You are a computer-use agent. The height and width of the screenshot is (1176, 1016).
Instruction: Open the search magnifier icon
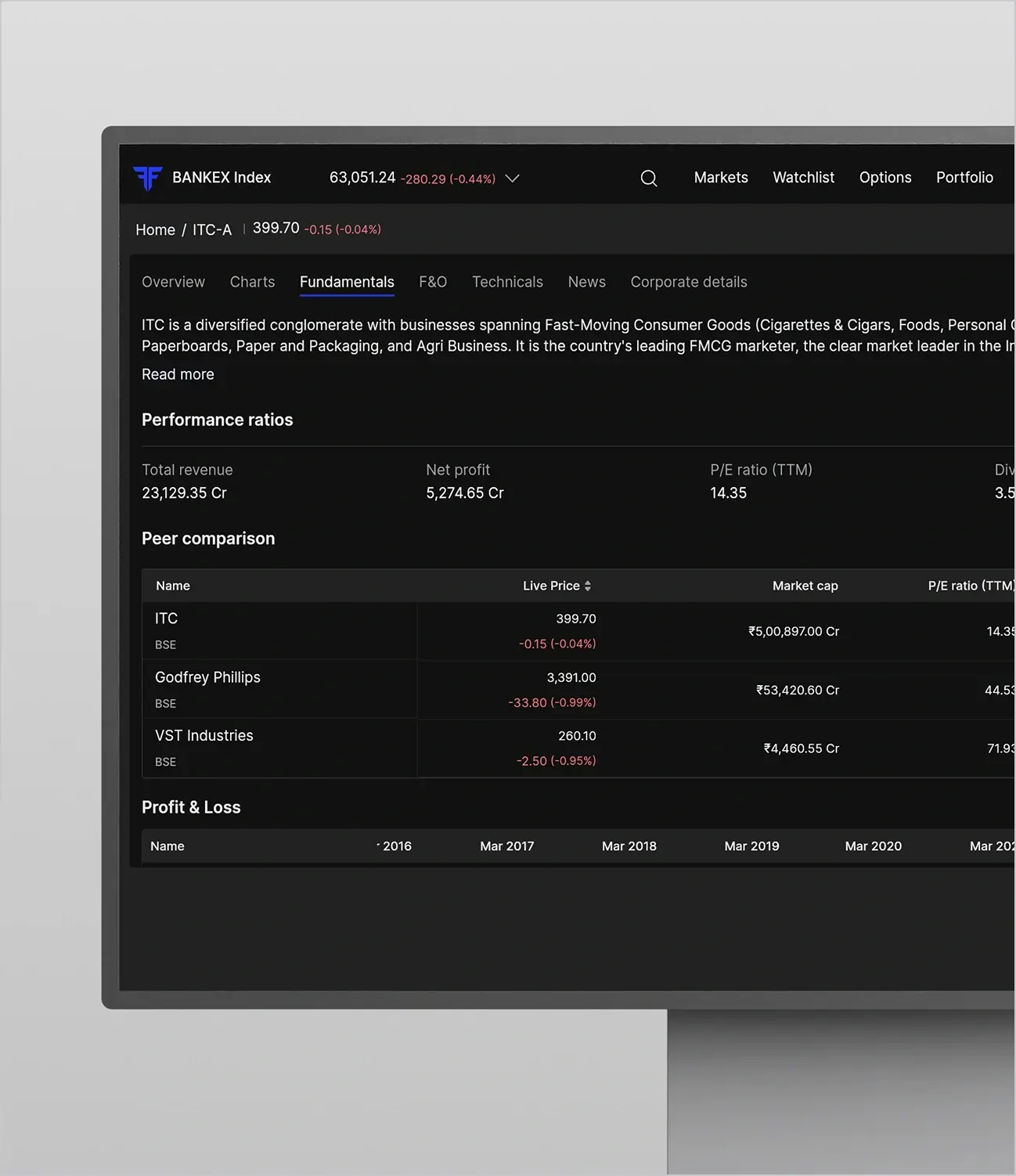point(649,179)
